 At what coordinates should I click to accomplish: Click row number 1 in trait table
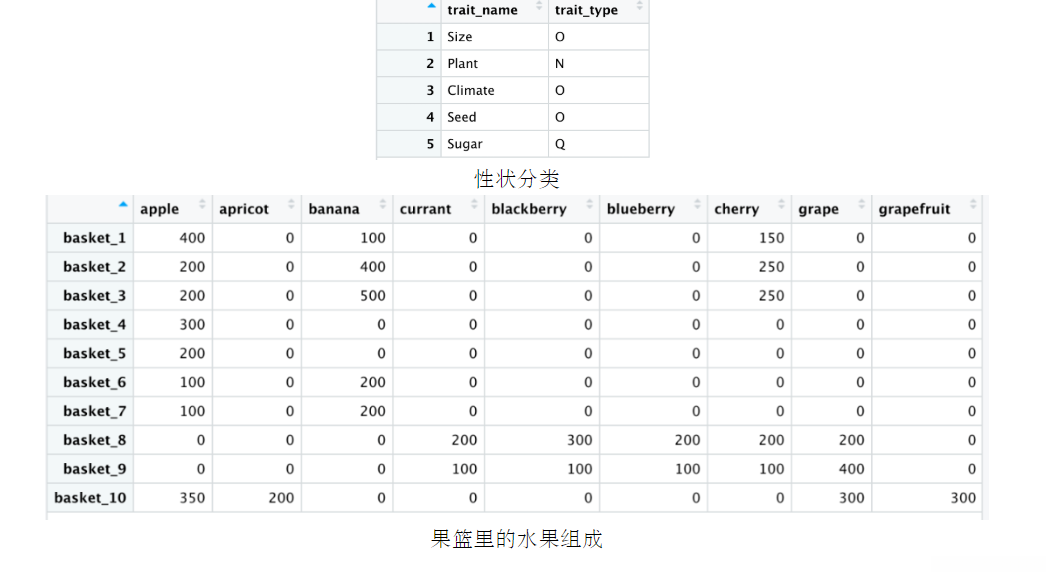tap(430, 37)
